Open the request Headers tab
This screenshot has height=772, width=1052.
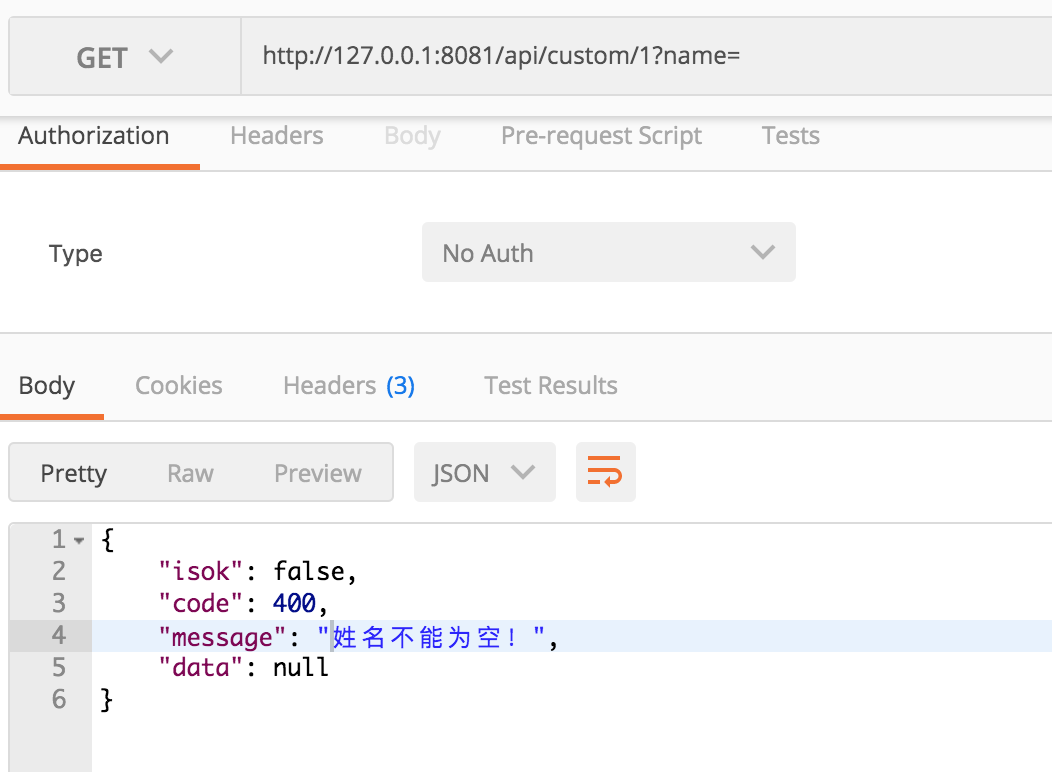pyautogui.click(x=277, y=136)
